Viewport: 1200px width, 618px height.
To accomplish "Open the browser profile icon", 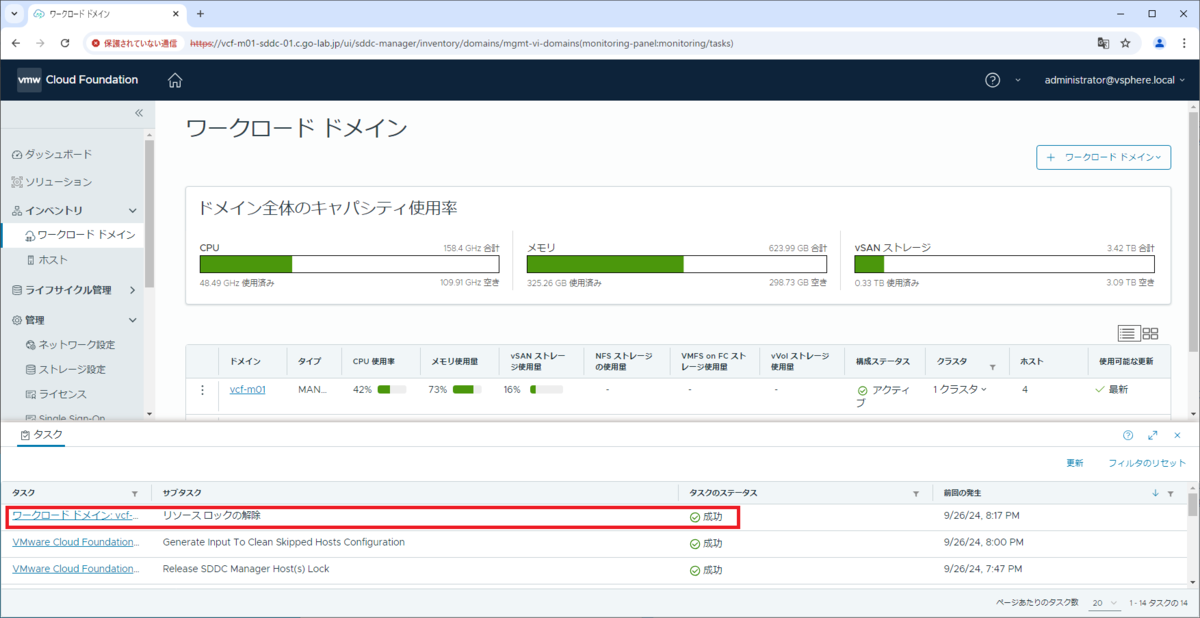I will coord(1159,43).
